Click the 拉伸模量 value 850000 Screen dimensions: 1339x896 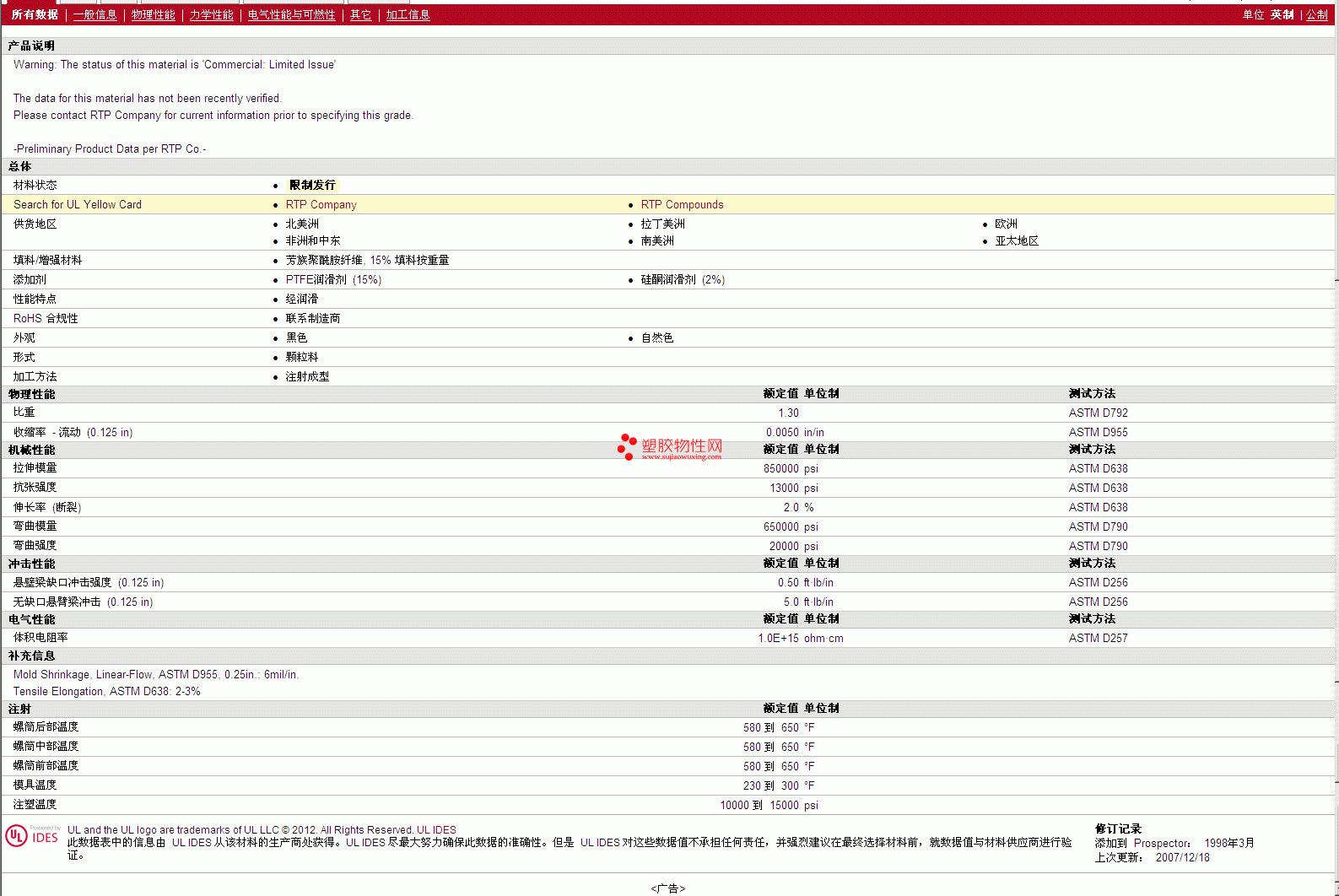(x=781, y=469)
